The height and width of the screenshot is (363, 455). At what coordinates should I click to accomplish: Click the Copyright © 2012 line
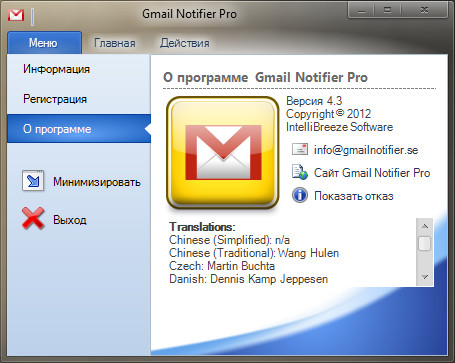(328, 114)
